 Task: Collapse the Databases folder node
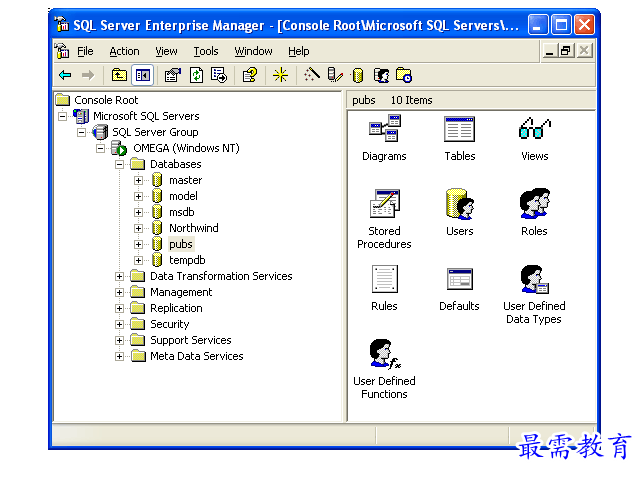[119, 165]
